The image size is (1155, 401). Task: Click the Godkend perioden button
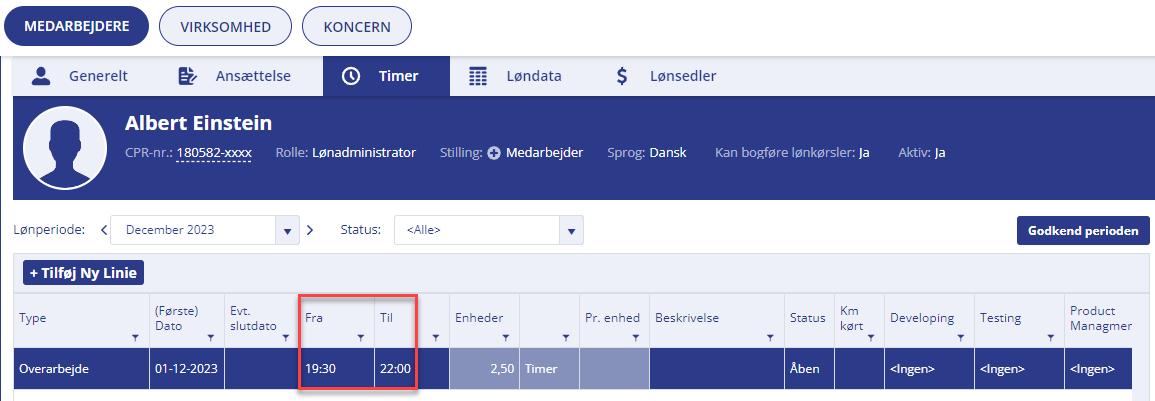[x=1083, y=231]
